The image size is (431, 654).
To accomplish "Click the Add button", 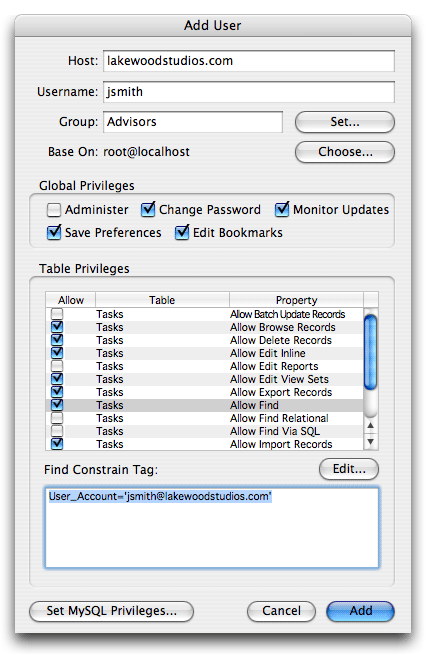I will click(x=360, y=611).
